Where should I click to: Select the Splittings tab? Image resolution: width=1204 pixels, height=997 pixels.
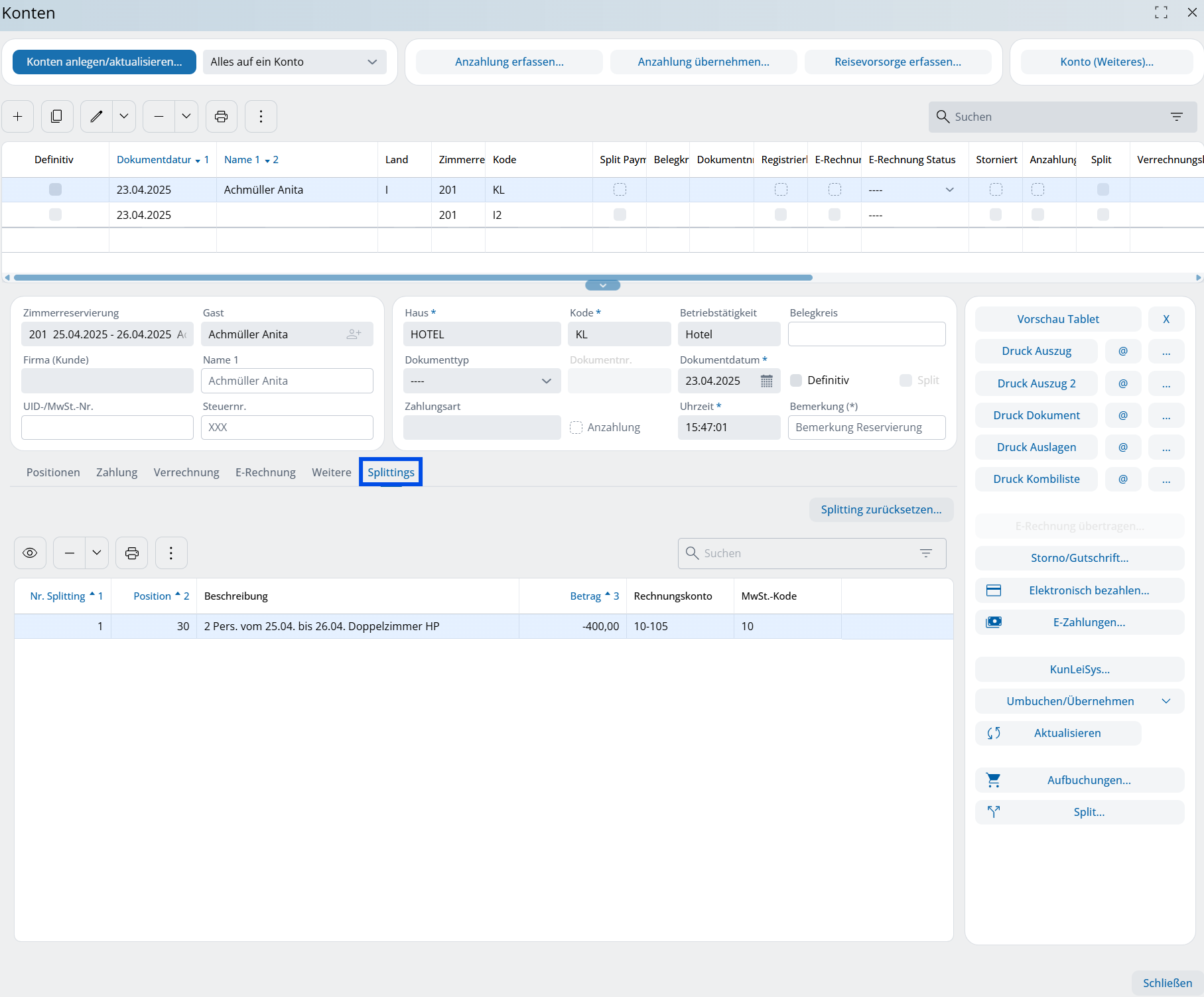[391, 472]
